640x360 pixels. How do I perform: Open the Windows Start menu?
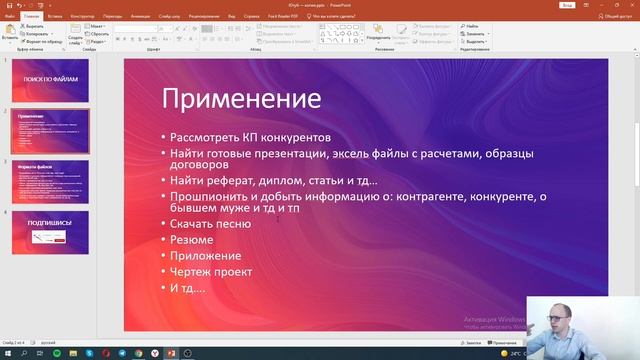[8, 353]
